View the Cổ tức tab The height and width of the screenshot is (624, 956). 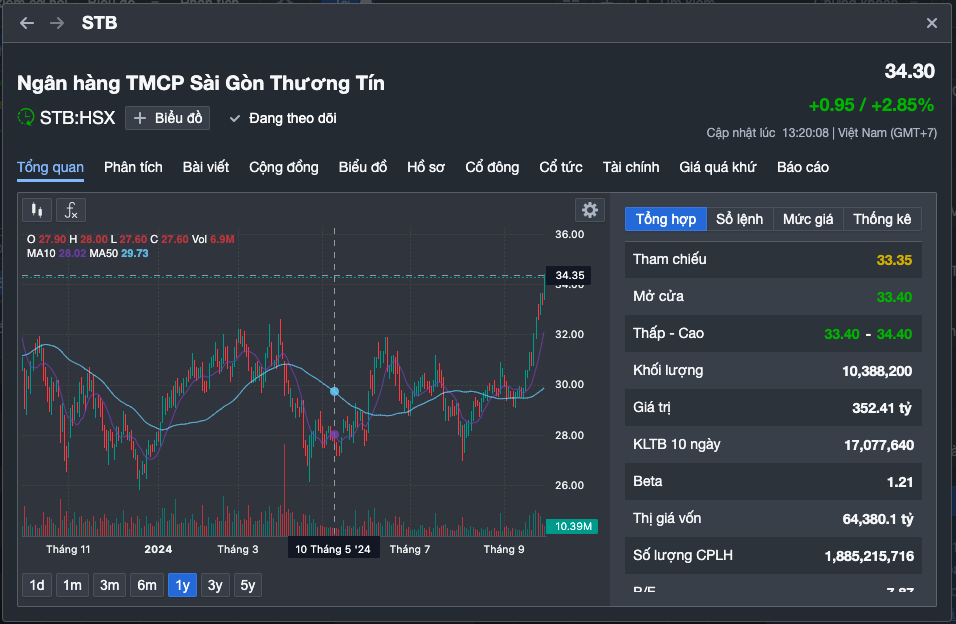click(560, 167)
